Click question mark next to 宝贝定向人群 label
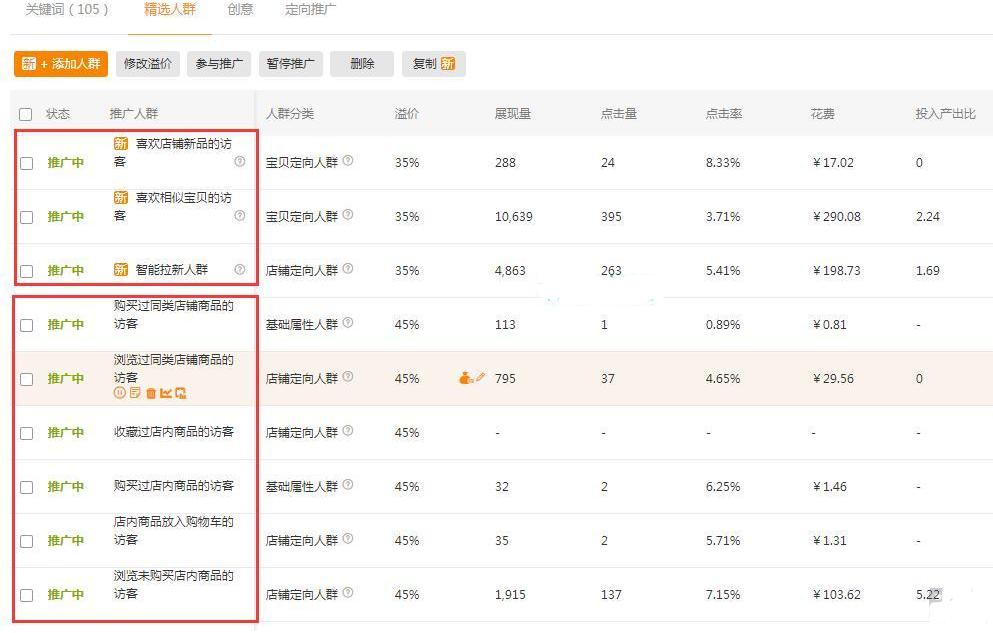Image resolution: width=993 pixels, height=633 pixels. 346,162
